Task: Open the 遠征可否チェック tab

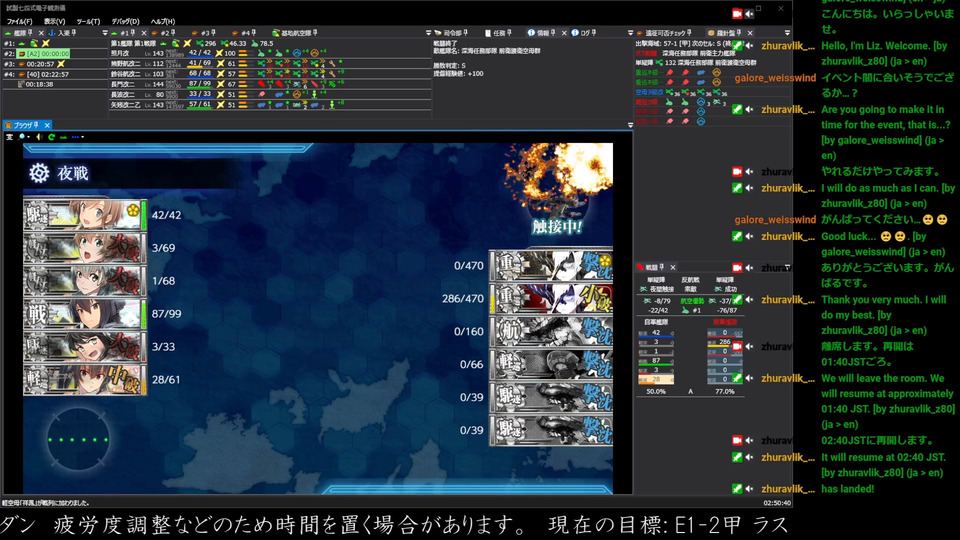Action: click(664, 33)
